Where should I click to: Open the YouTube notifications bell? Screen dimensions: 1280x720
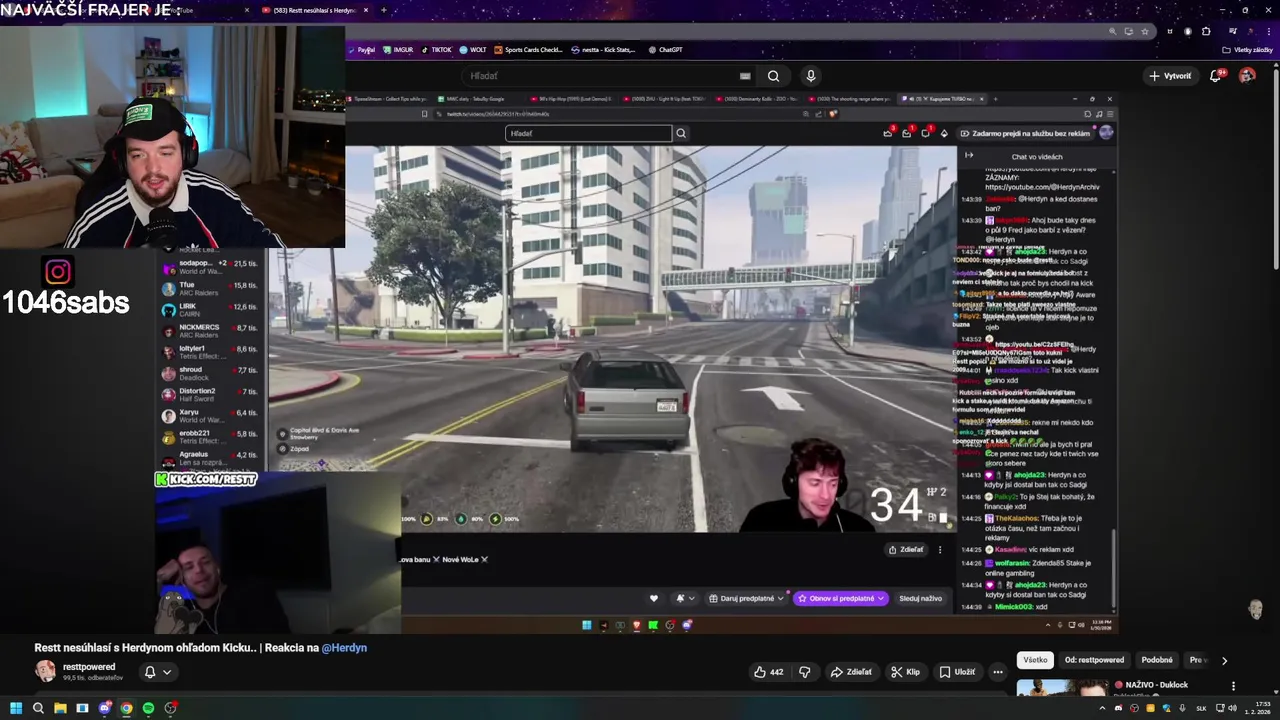click(1216, 76)
